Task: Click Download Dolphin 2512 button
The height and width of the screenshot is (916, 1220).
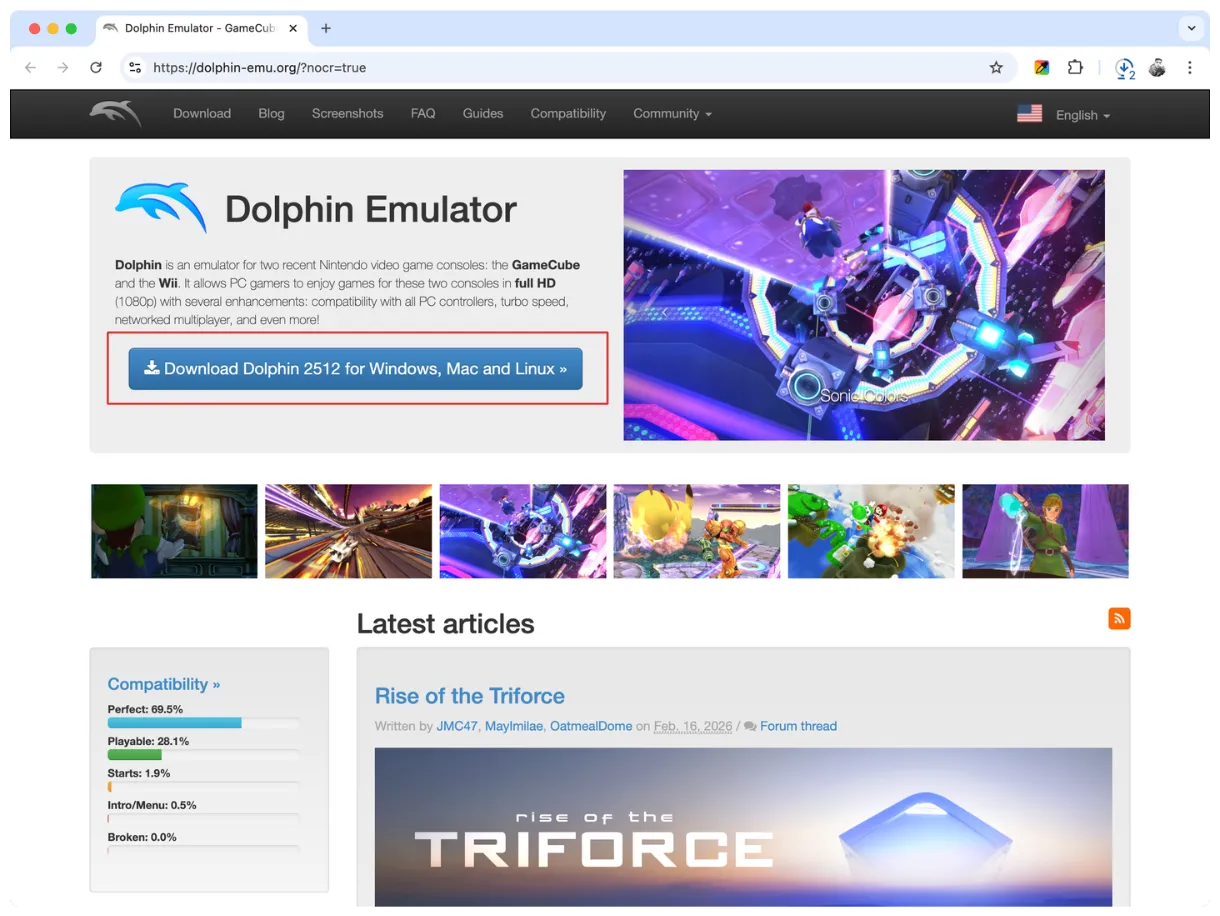Action: point(355,369)
